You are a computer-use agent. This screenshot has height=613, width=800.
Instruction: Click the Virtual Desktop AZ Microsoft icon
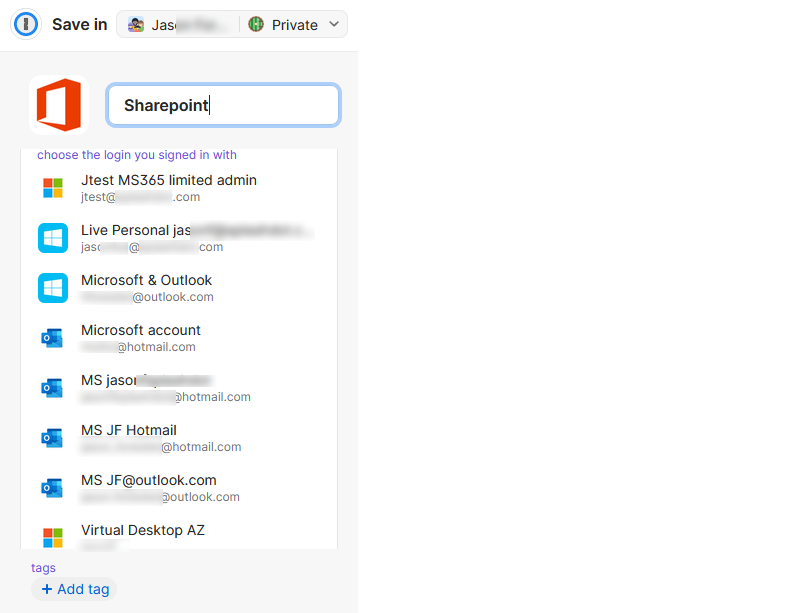(53, 538)
